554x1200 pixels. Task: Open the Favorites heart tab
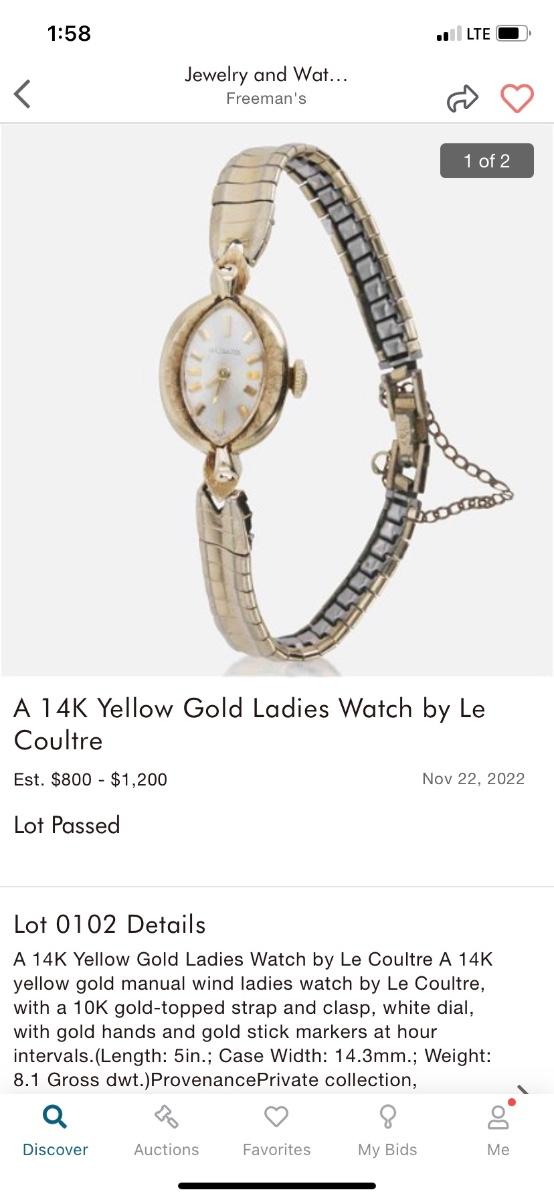coord(277,1131)
